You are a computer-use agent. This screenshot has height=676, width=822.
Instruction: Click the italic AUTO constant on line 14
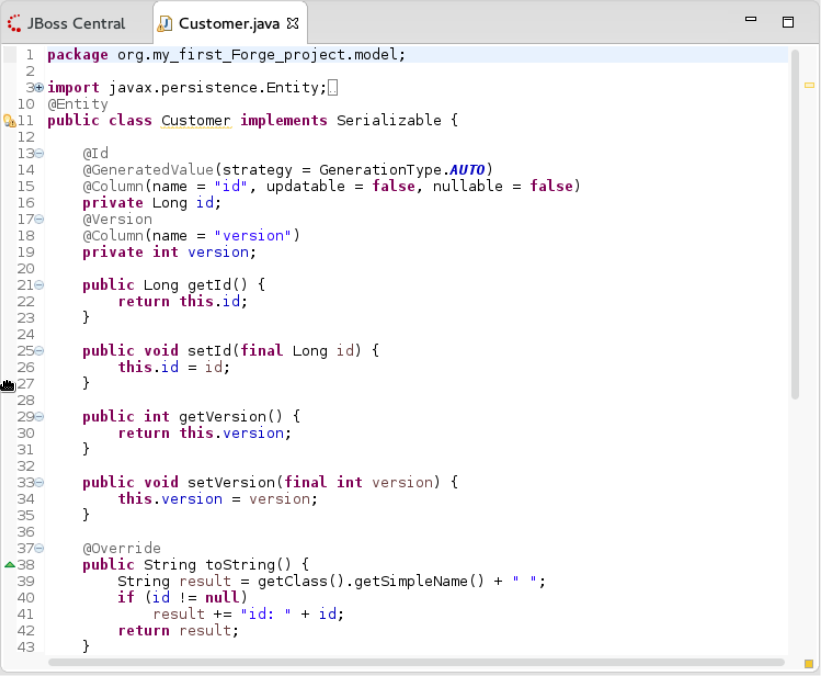tap(467, 170)
